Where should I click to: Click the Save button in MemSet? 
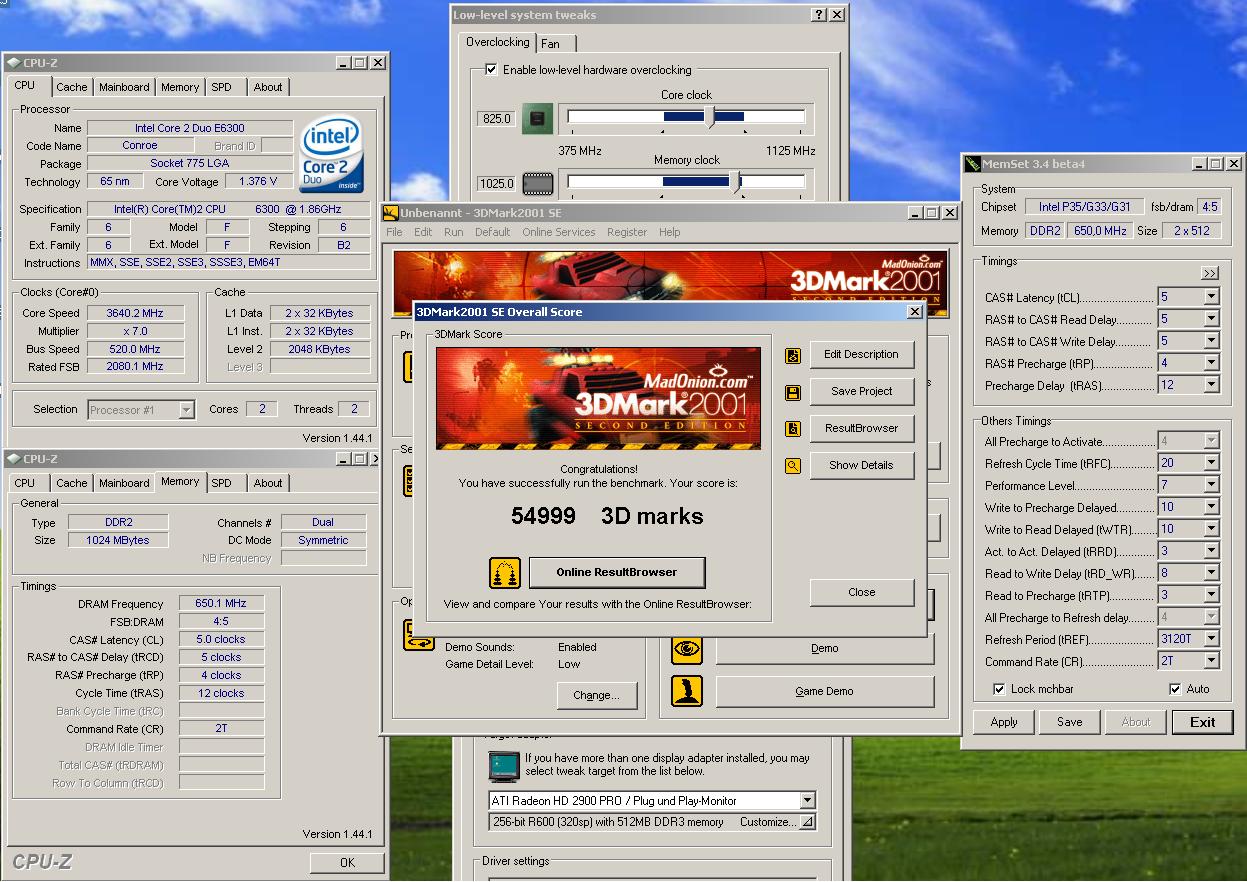[x=1069, y=722]
